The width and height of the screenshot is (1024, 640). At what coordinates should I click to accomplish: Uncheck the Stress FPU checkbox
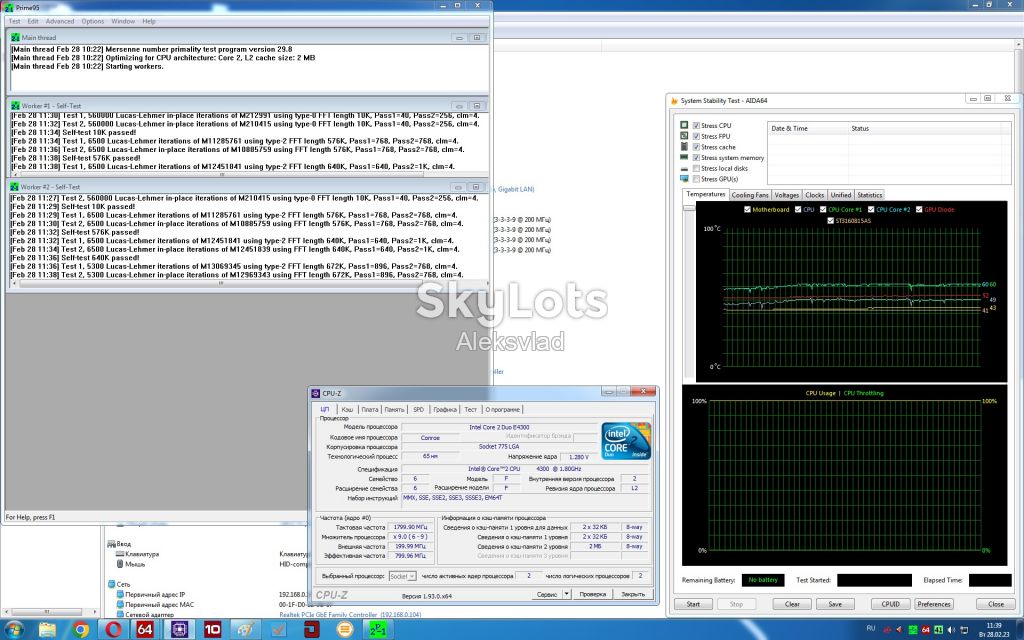(x=696, y=136)
